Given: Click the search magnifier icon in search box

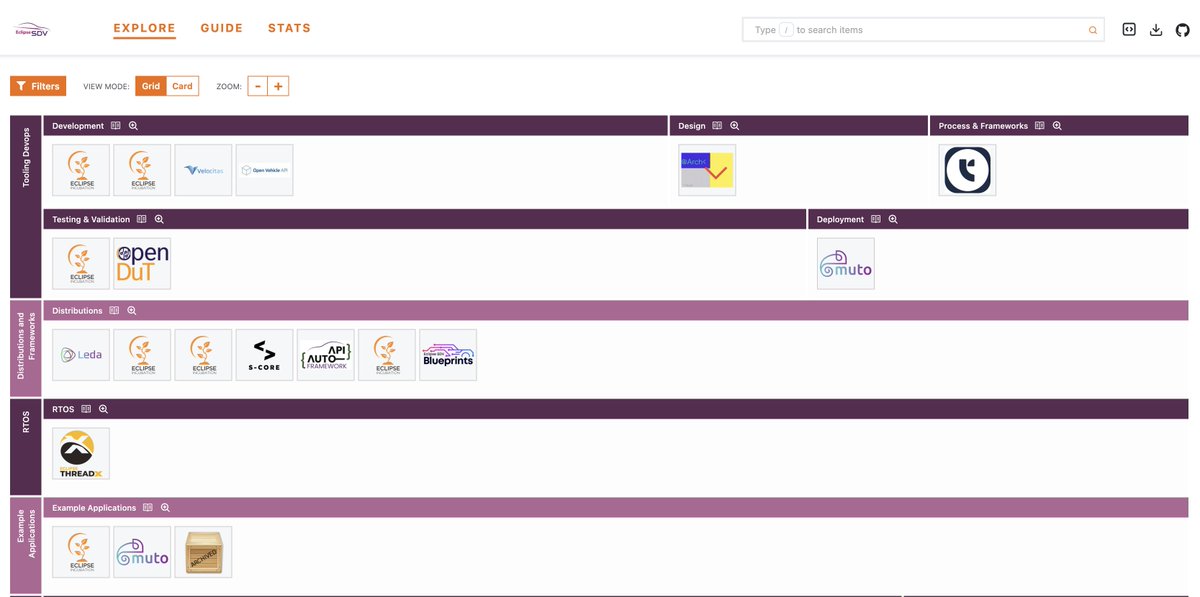Looking at the screenshot, I should point(1093,30).
